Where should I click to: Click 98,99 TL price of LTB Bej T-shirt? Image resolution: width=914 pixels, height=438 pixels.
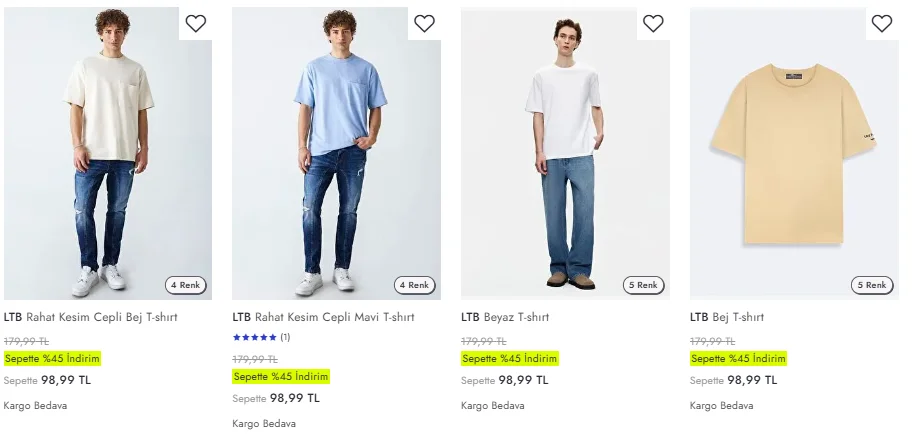pyautogui.click(x=752, y=380)
